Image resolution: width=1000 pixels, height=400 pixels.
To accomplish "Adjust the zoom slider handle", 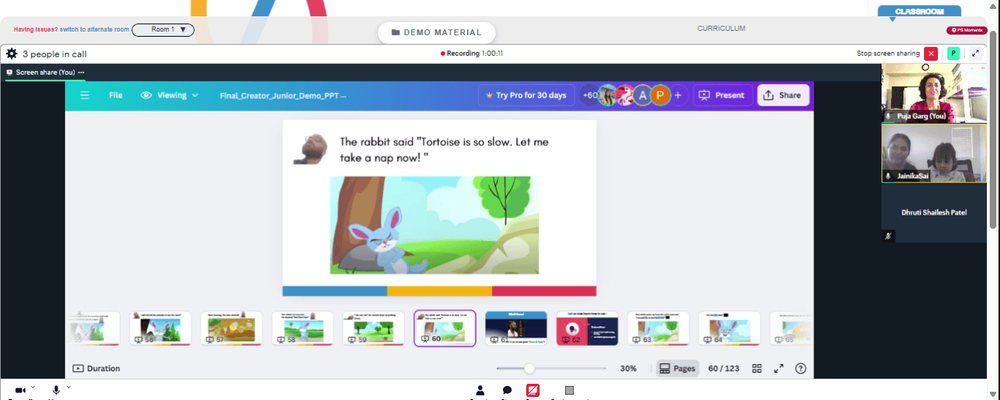I will [529, 369].
